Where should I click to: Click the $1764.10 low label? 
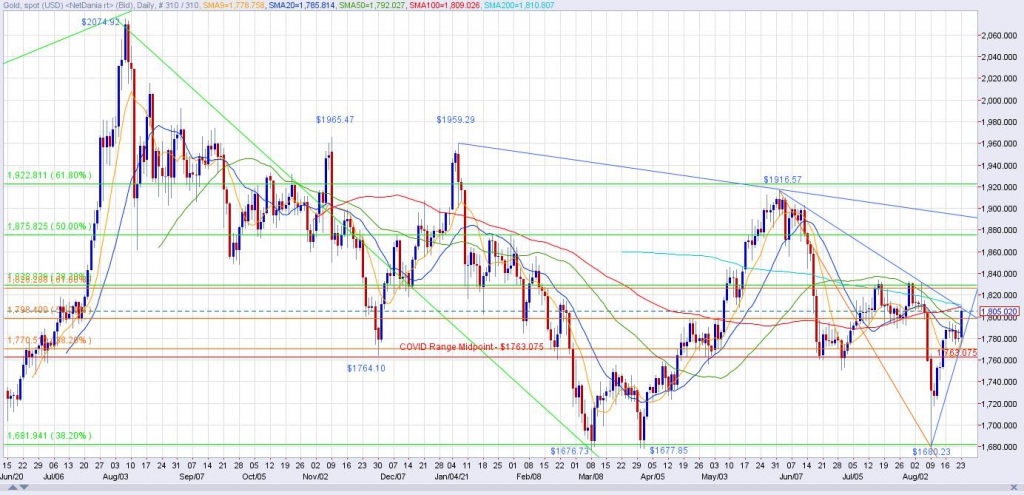(366, 368)
